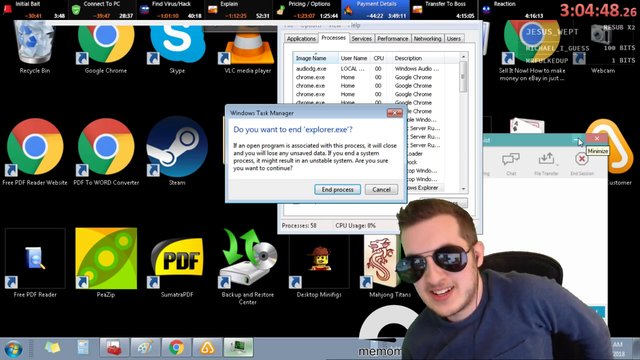Screen dimensions: 640x360
Task: Sort processes by Image Name column
Action: point(316,58)
